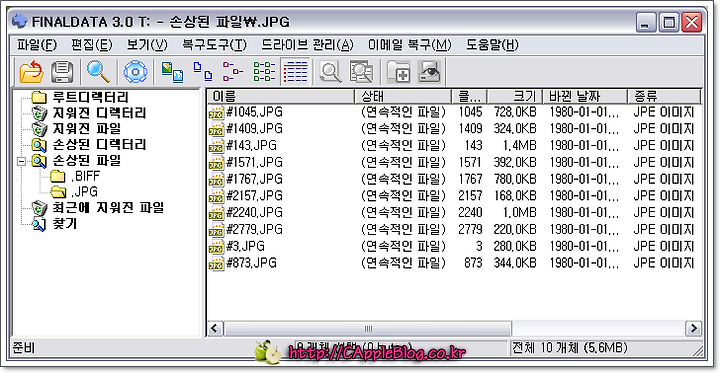Viewport: 720px width, 373px height.
Task: Close the FINALDATA window
Action: click(x=691, y=23)
